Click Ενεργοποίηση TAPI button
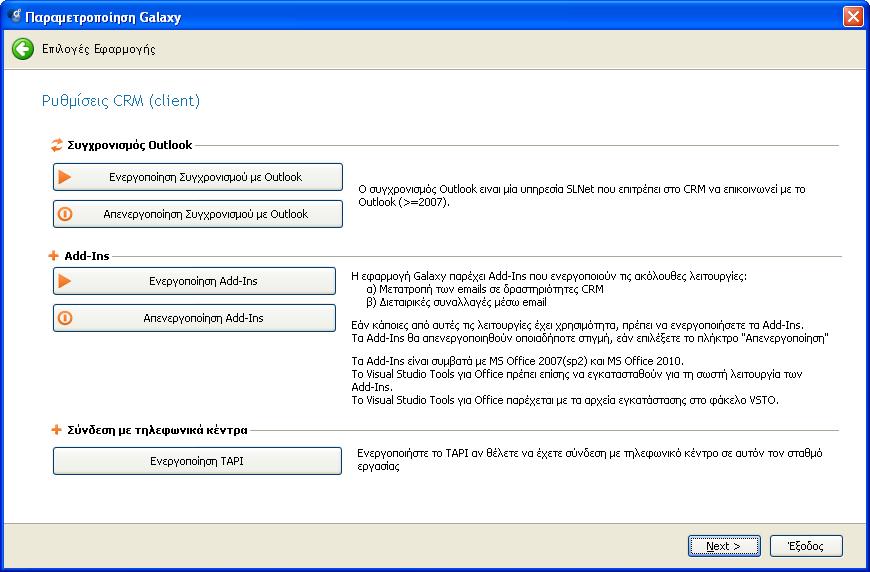 coord(197,461)
